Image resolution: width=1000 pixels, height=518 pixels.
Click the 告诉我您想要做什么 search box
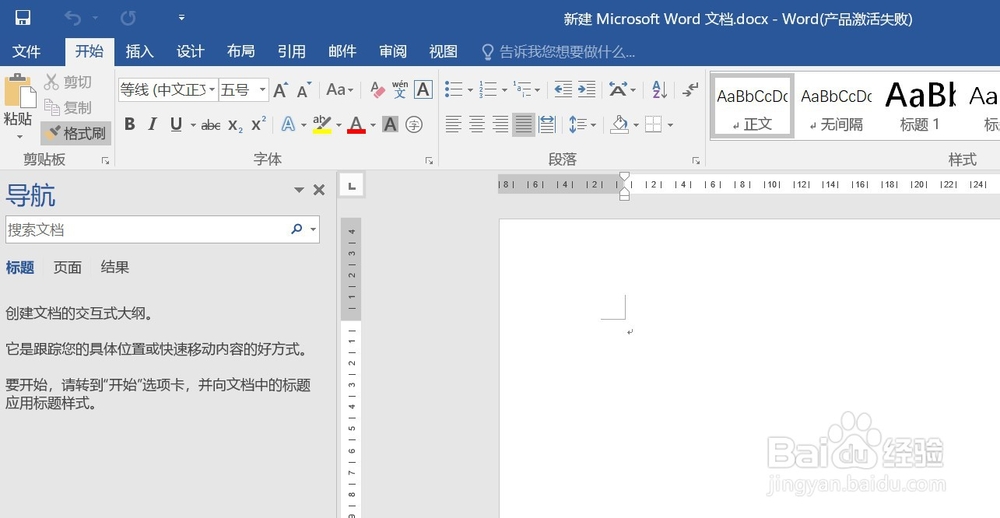tap(558, 52)
